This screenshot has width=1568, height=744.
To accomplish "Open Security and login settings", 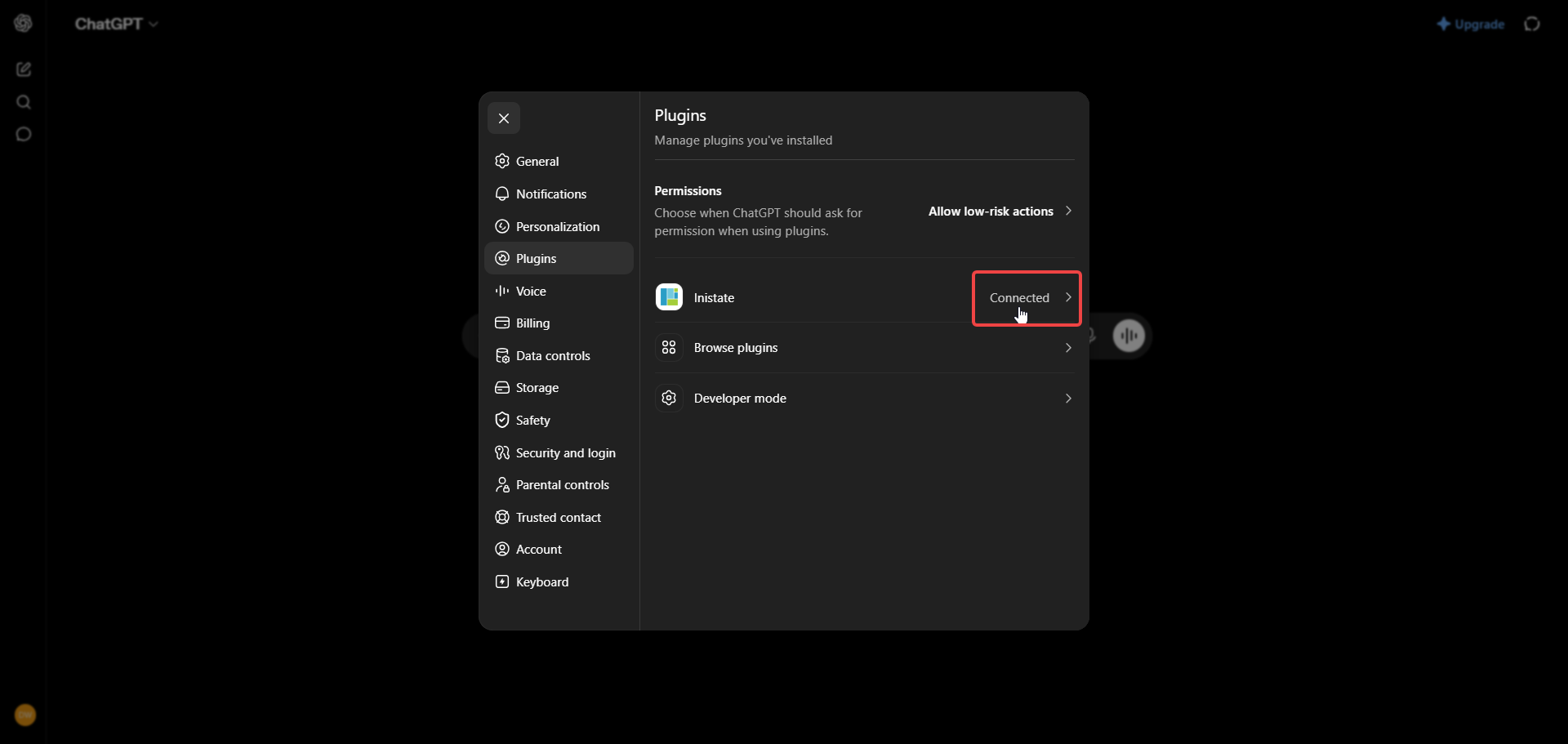I will pyautogui.click(x=559, y=453).
